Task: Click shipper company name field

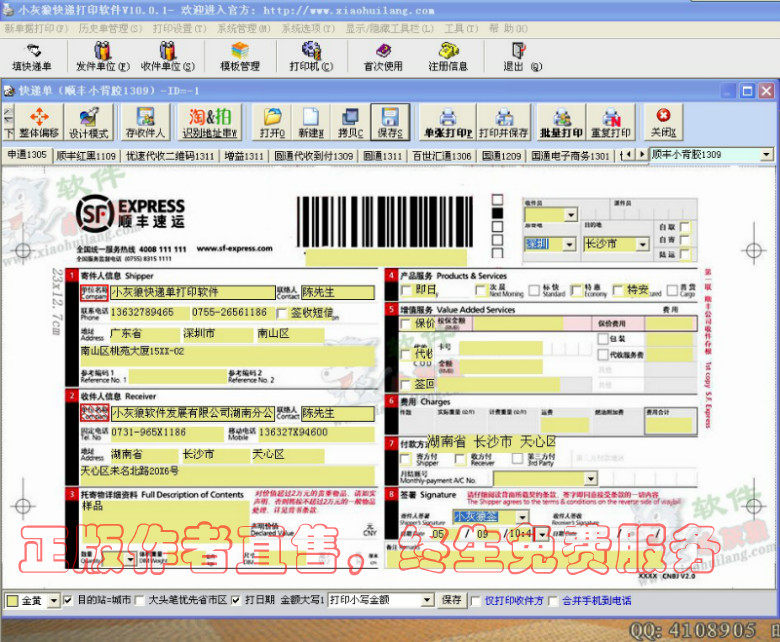Action: [193, 292]
